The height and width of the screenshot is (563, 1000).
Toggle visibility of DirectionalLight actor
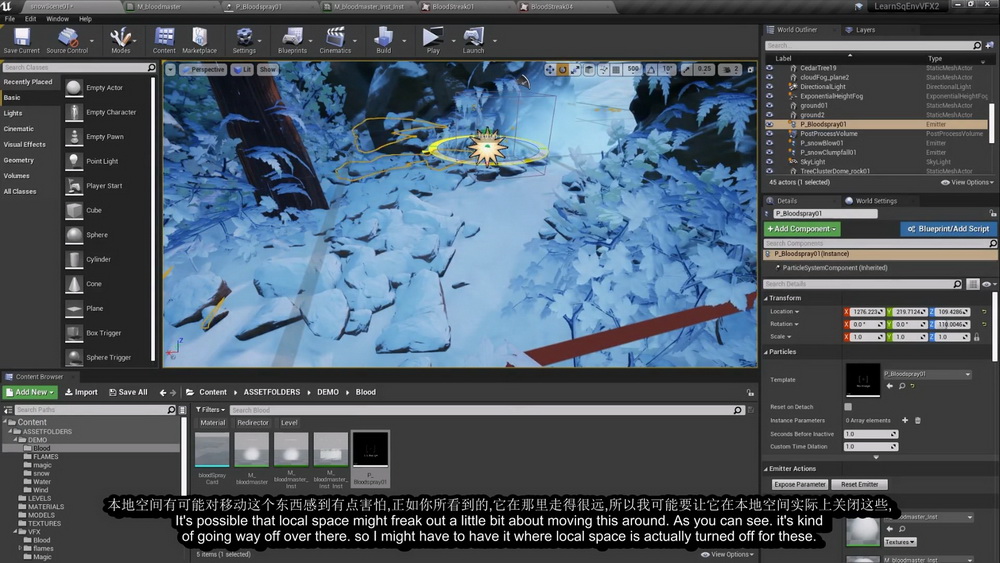770,87
